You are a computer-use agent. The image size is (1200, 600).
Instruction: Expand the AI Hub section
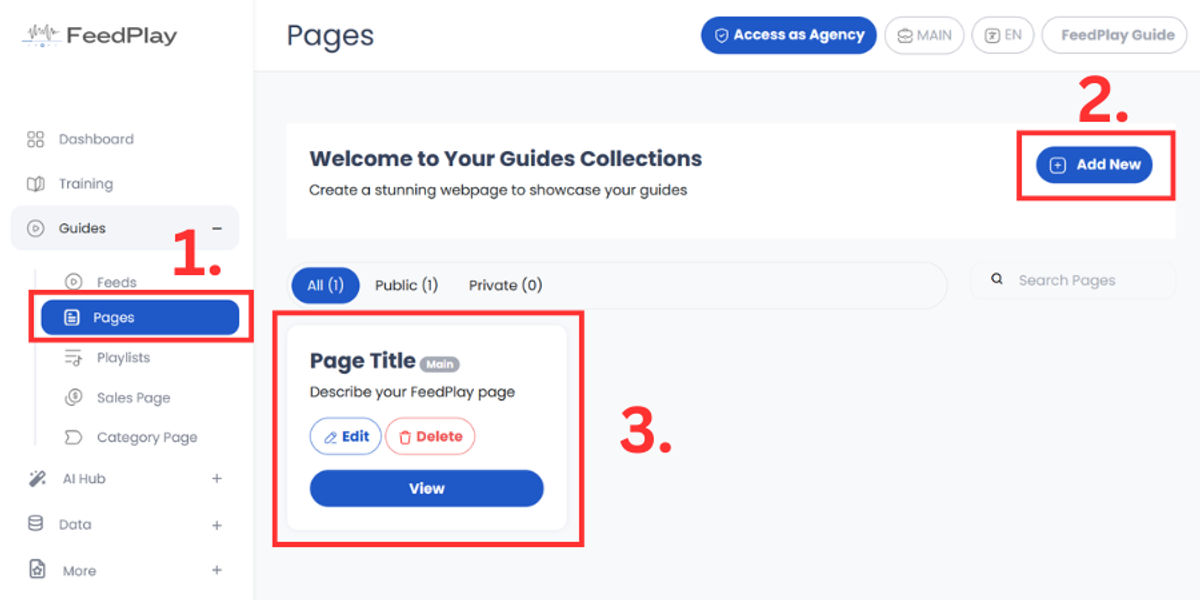tap(217, 479)
